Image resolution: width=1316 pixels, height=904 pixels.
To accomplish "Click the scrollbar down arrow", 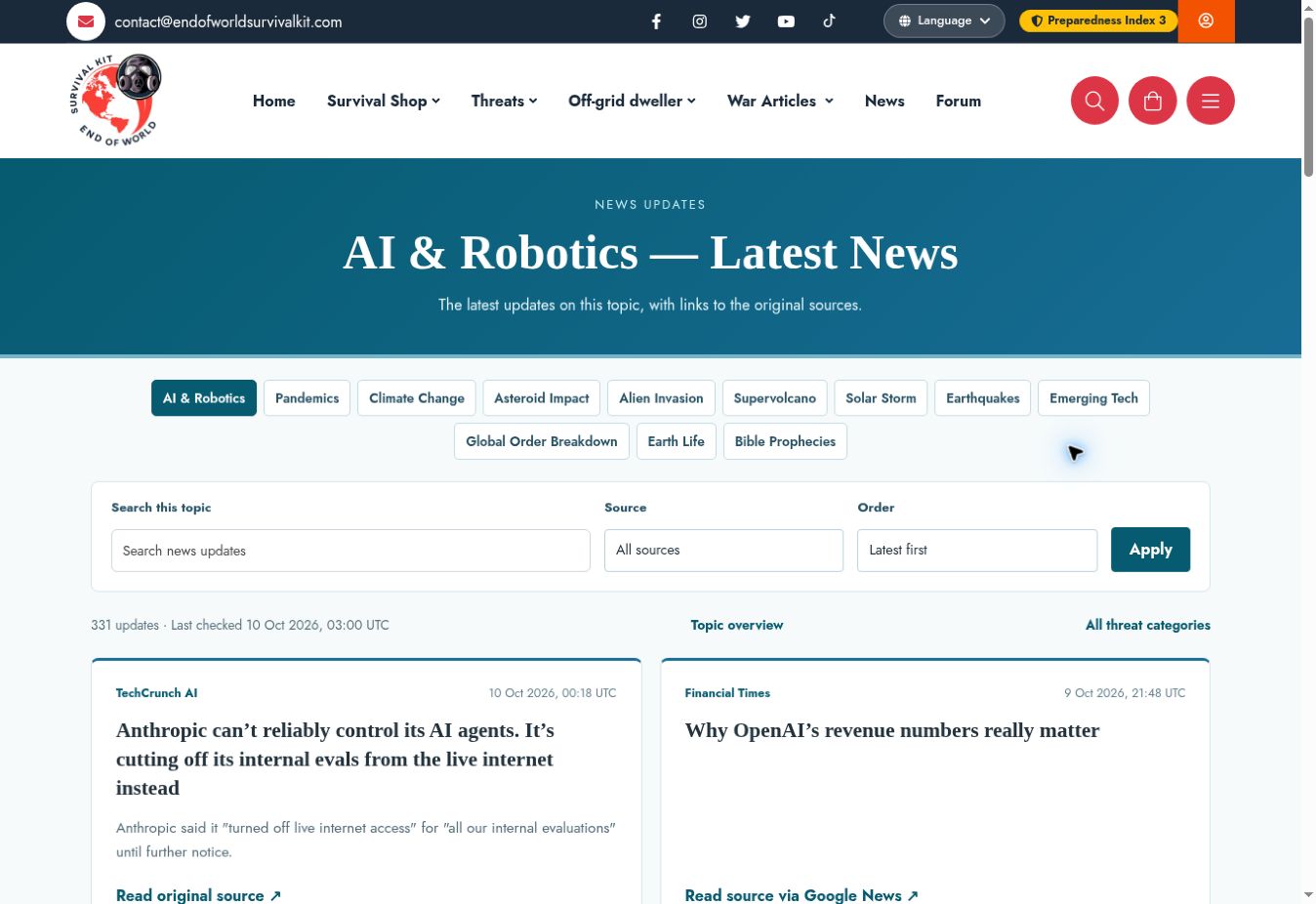I will (1308, 895).
